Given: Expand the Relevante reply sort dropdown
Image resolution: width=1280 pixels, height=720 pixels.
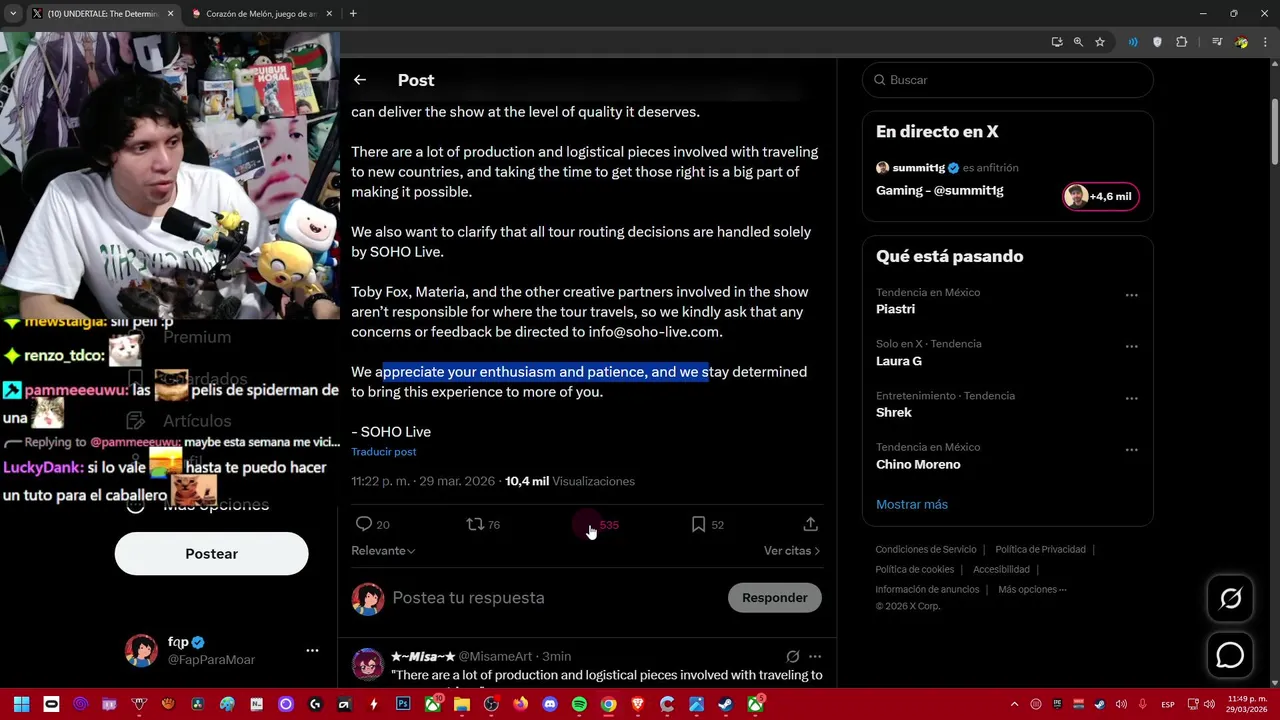Looking at the screenshot, I should (x=383, y=551).
